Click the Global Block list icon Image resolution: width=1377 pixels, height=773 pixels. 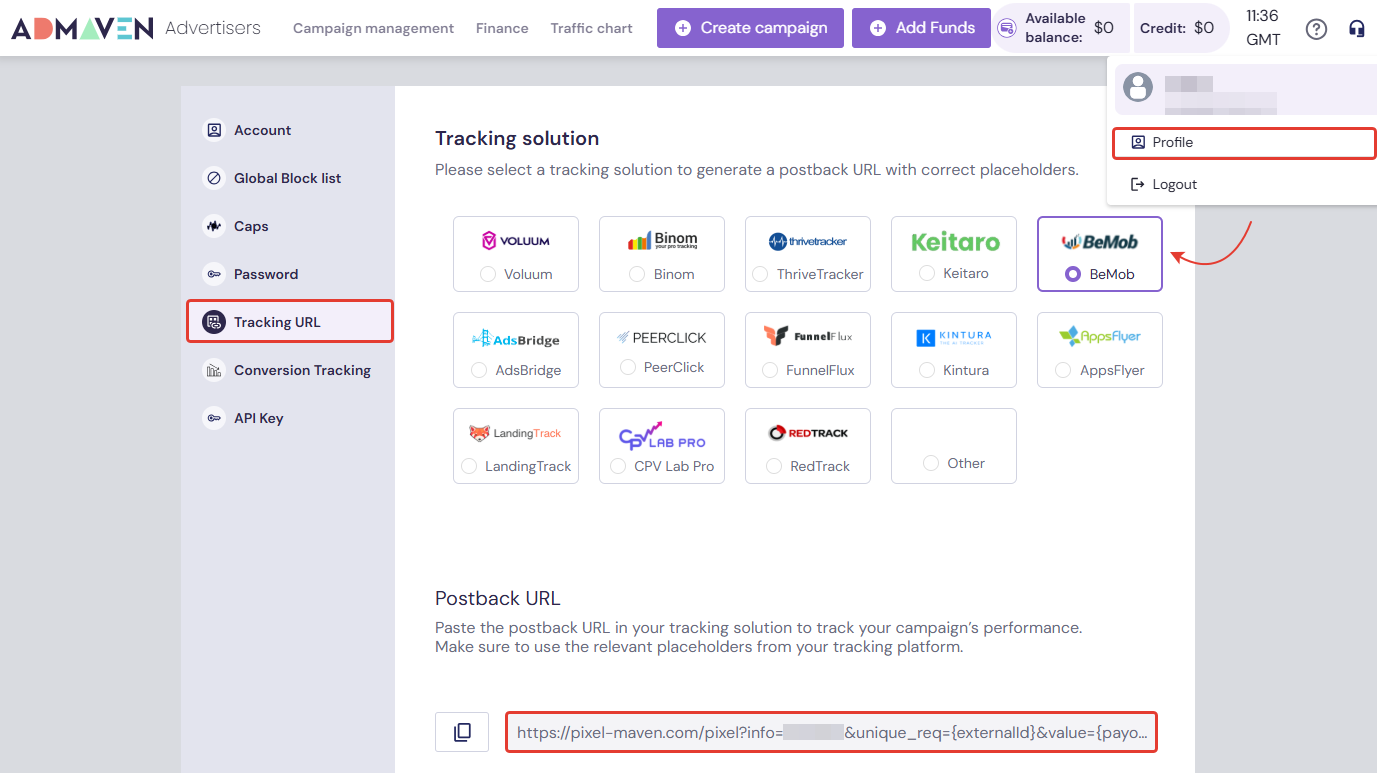point(214,178)
